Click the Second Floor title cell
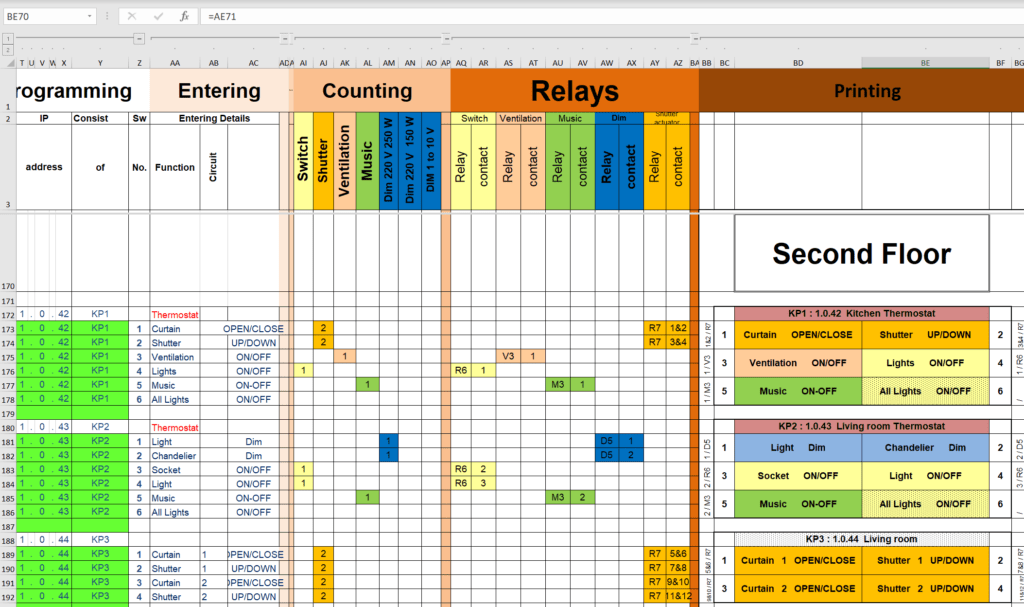 [x=860, y=253]
